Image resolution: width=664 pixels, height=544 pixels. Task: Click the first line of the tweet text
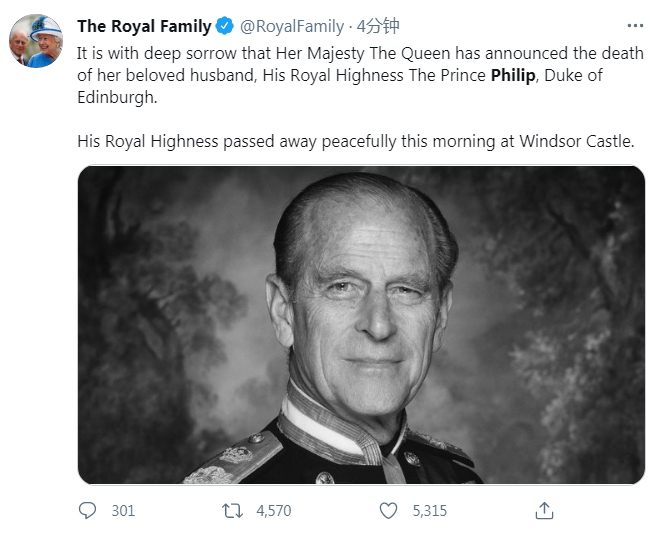pos(360,54)
